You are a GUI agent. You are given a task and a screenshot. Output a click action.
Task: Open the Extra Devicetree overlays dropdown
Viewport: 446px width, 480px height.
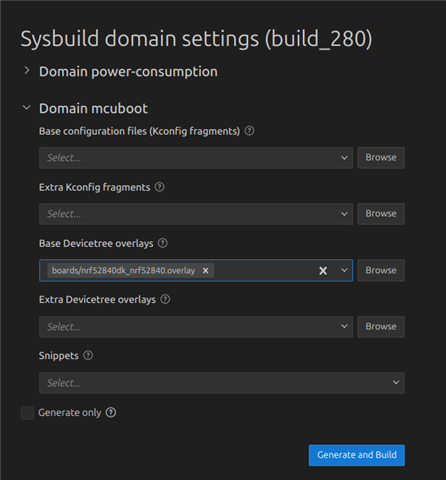[x=196, y=327]
